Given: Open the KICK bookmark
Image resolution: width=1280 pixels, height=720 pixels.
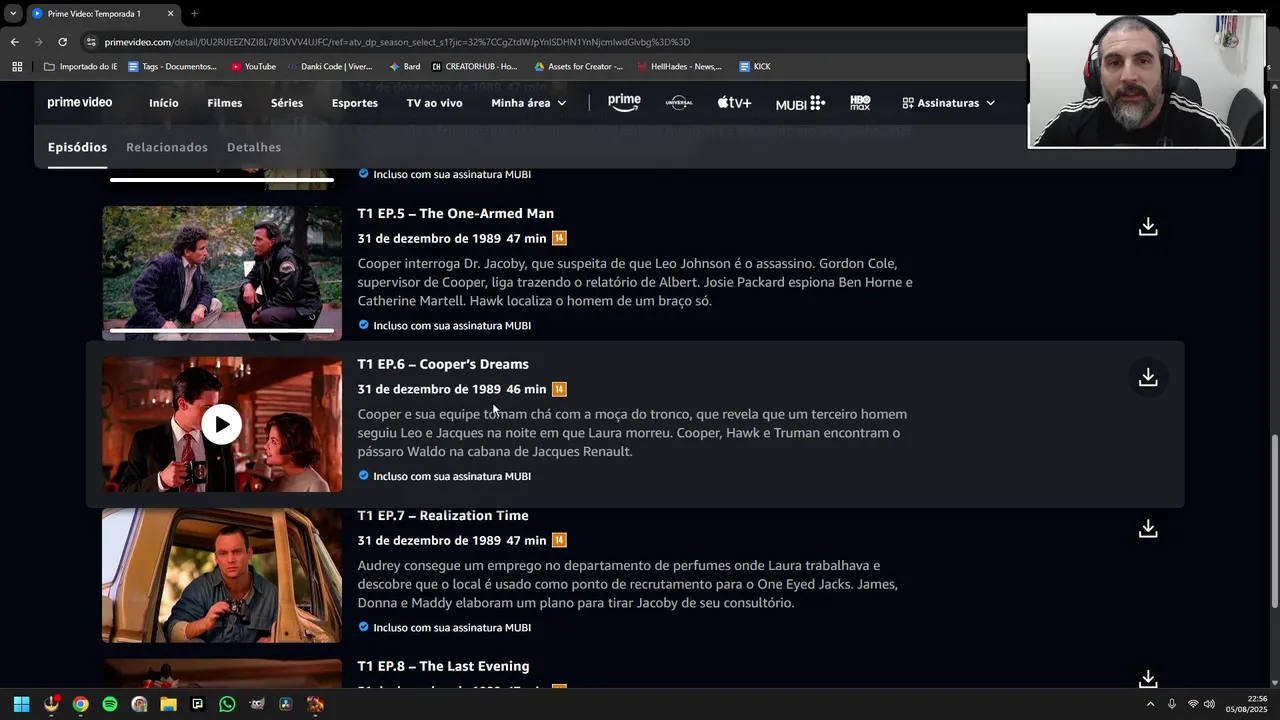Looking at the screenshot, I should point(755,67).
